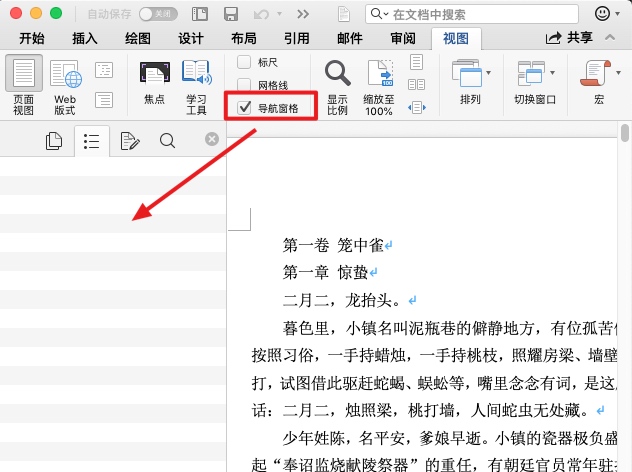Open the Layout (布局) tab
Viewport: 632px width, 472px height.
(244, 38)
